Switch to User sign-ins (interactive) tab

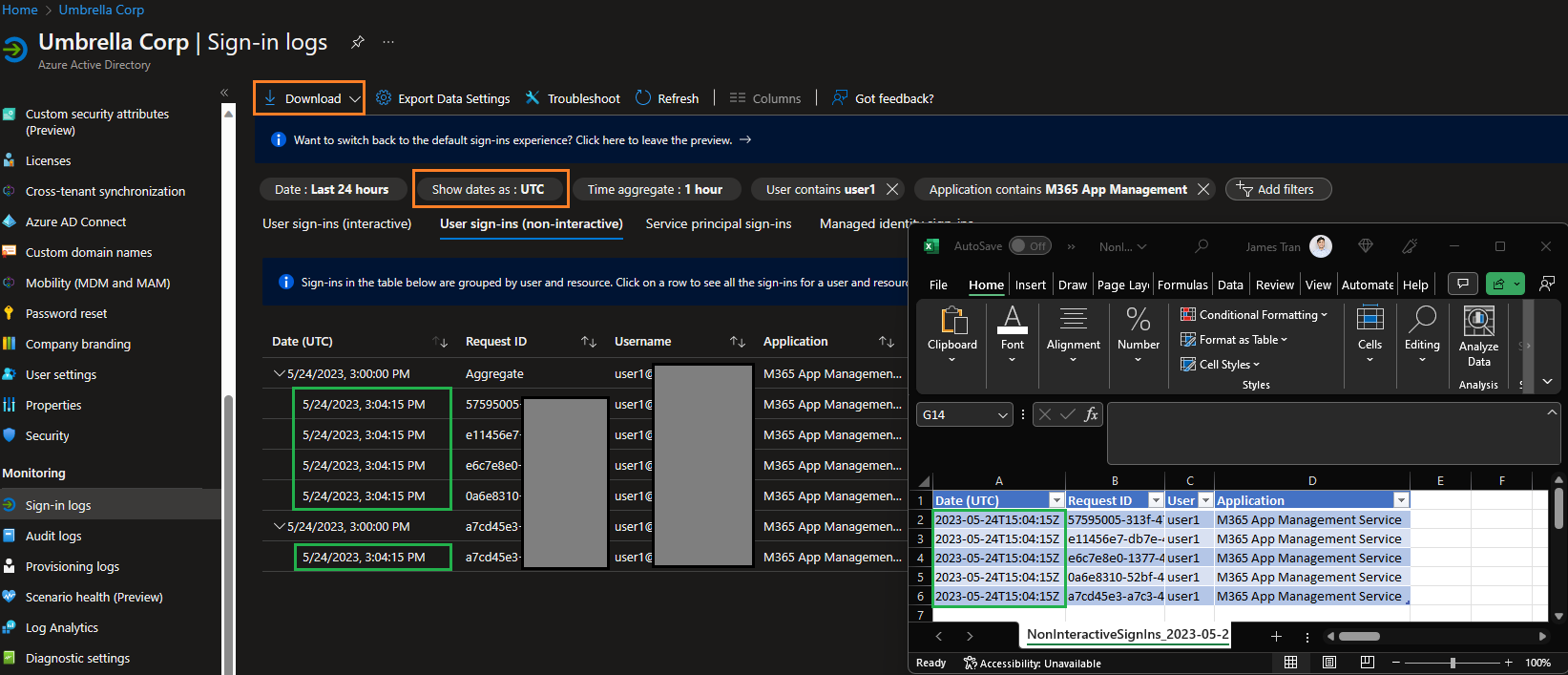click(337, 223)
